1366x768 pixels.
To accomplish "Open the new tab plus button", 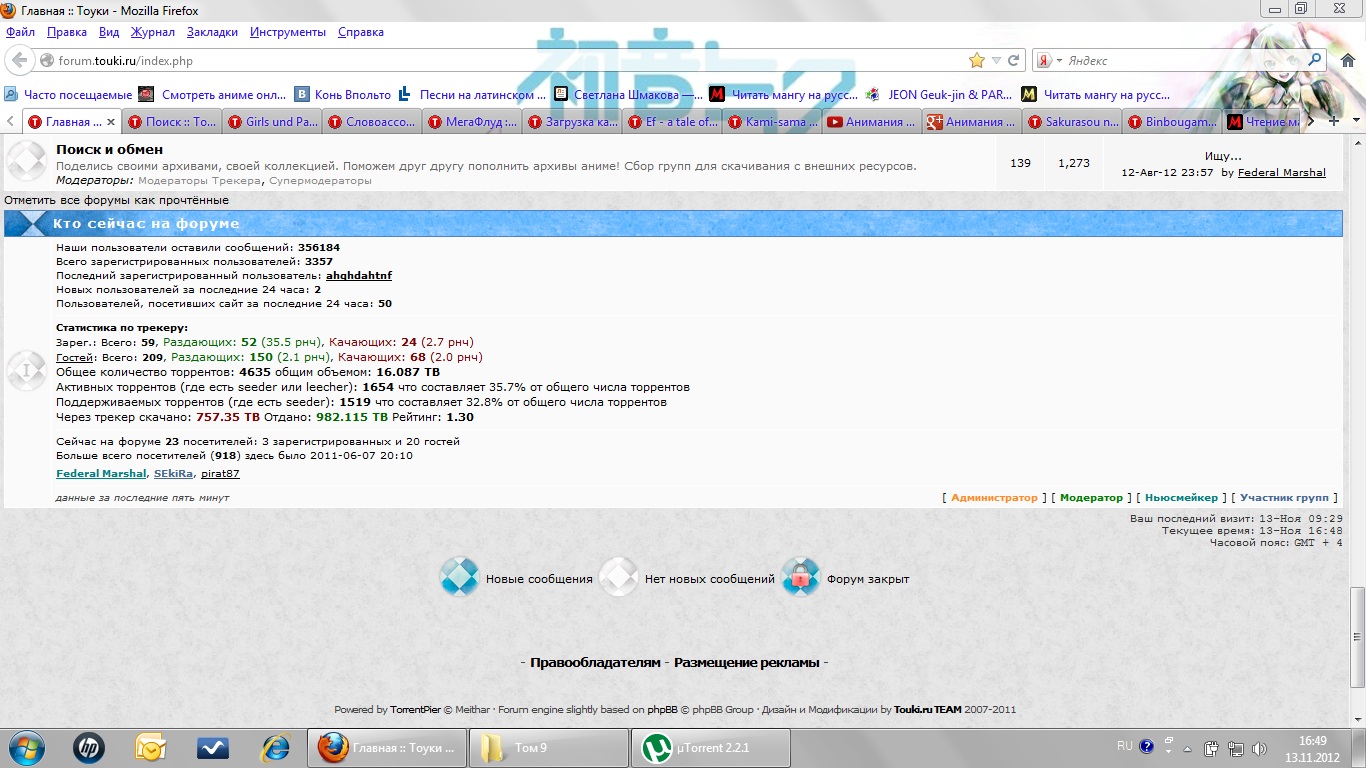I will [1333, 121].
